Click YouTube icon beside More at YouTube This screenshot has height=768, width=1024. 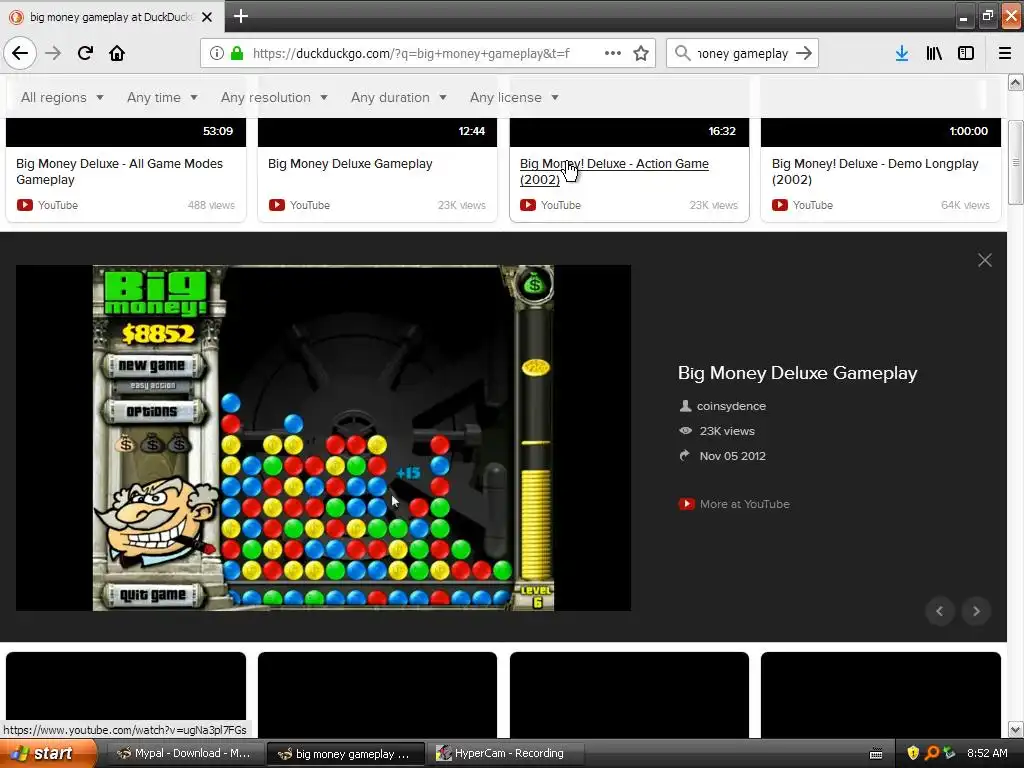tap(686, 504)
